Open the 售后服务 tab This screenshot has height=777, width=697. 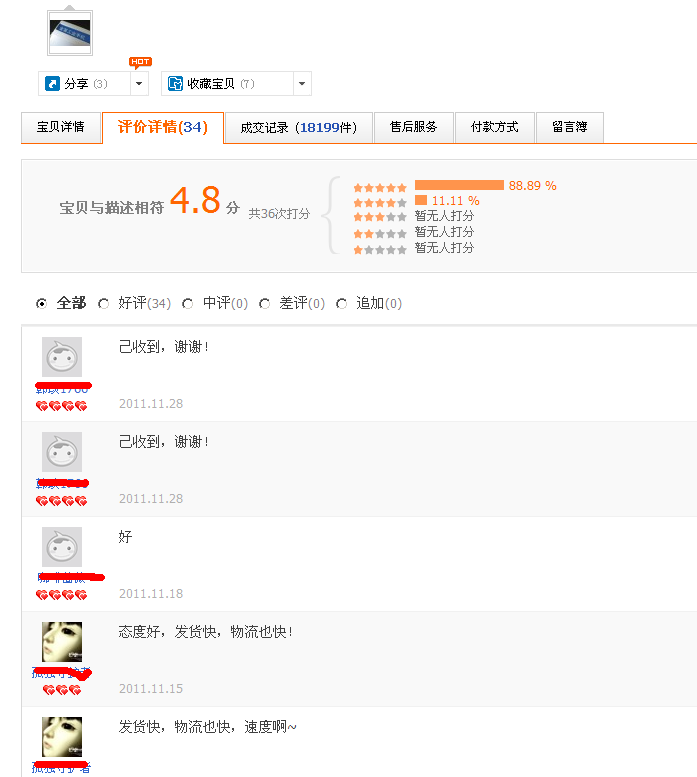point(413,128)
